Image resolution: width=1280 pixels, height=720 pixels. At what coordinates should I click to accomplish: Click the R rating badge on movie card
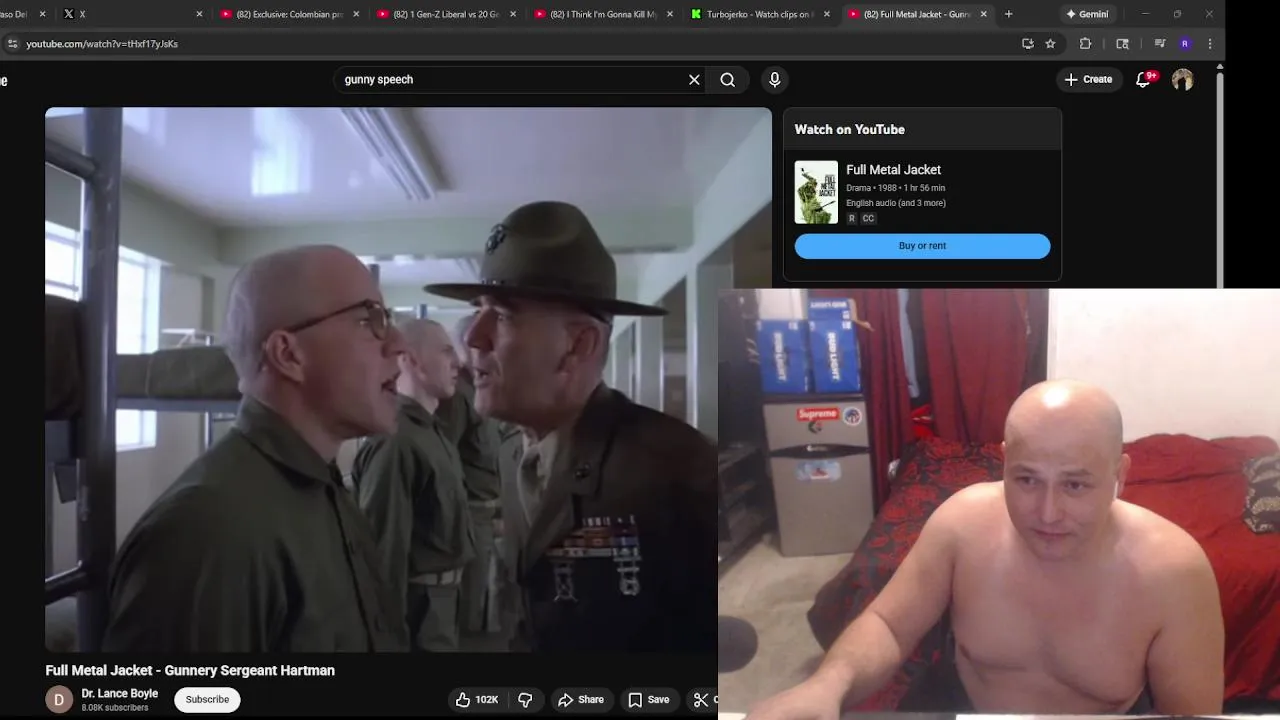coord(852,219)
